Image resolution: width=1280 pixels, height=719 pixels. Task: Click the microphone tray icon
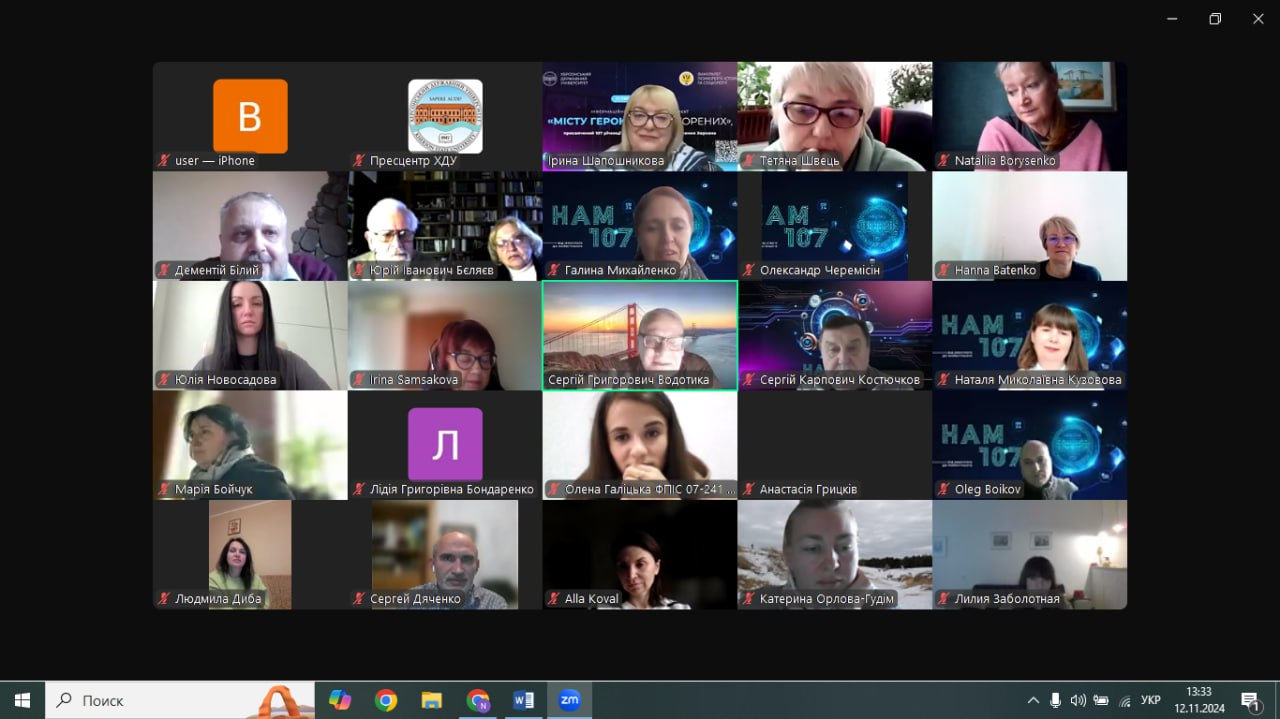1055,700
